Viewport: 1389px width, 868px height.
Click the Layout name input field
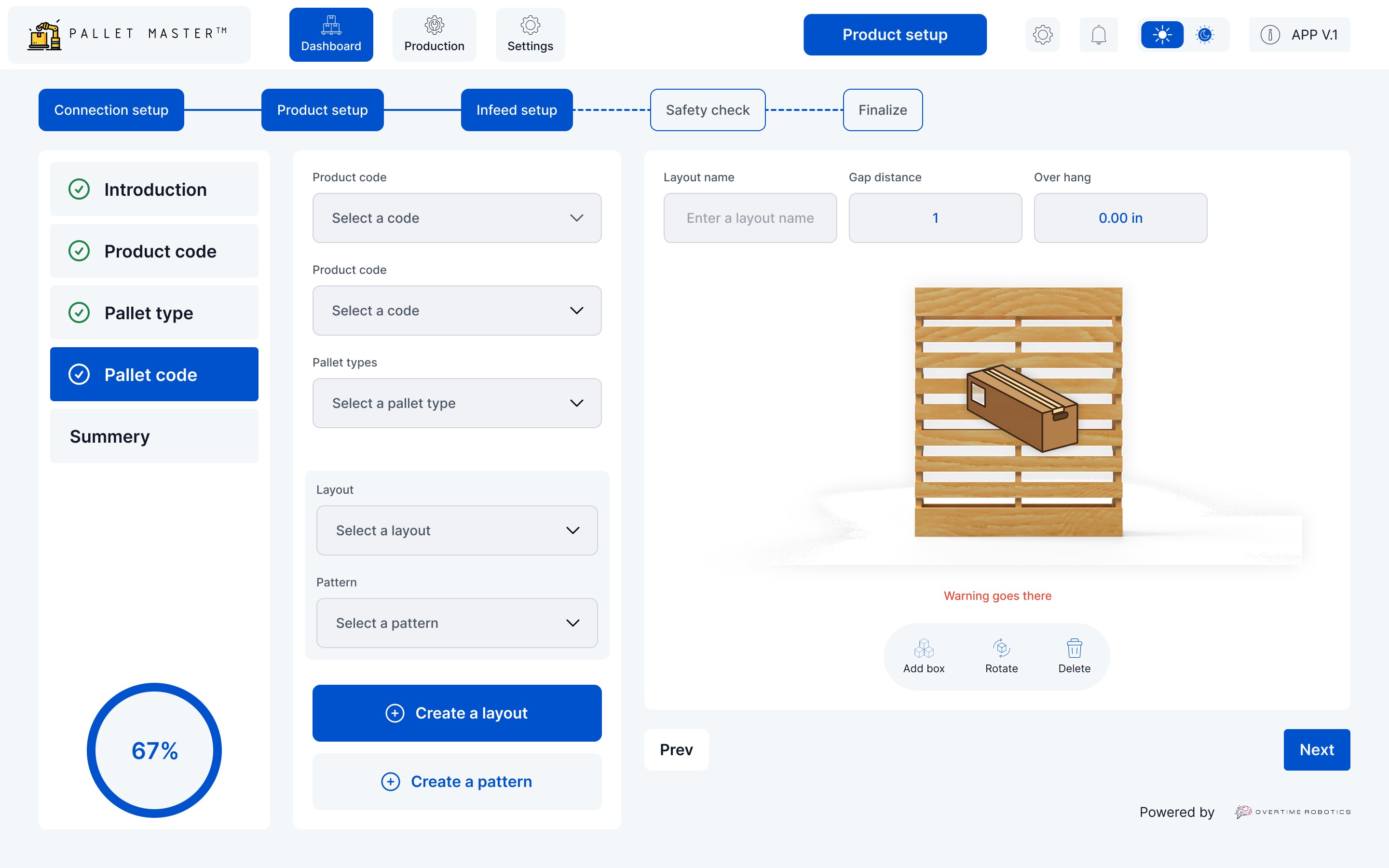pos(749,218)
